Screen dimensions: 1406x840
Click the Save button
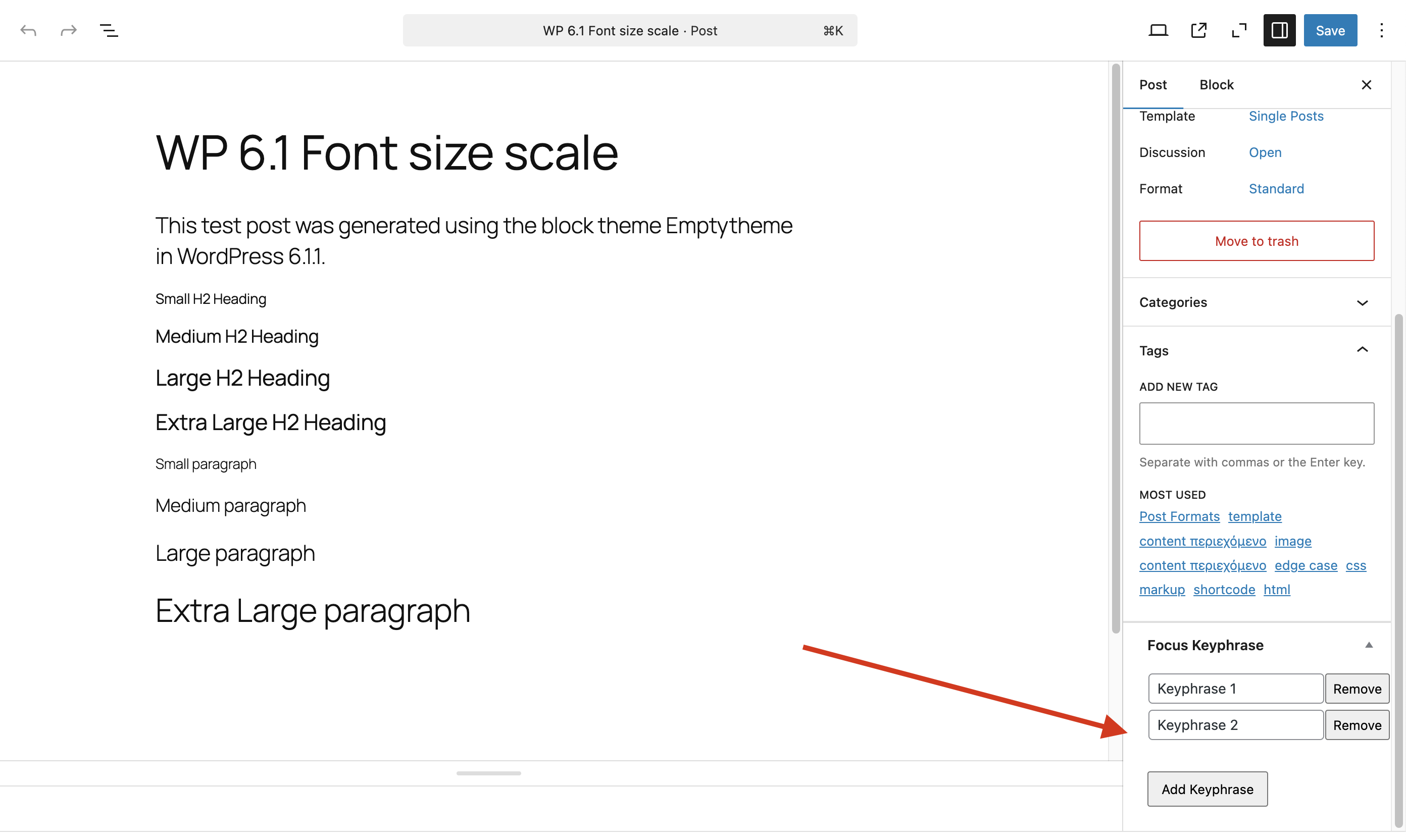click(1330, 30)
